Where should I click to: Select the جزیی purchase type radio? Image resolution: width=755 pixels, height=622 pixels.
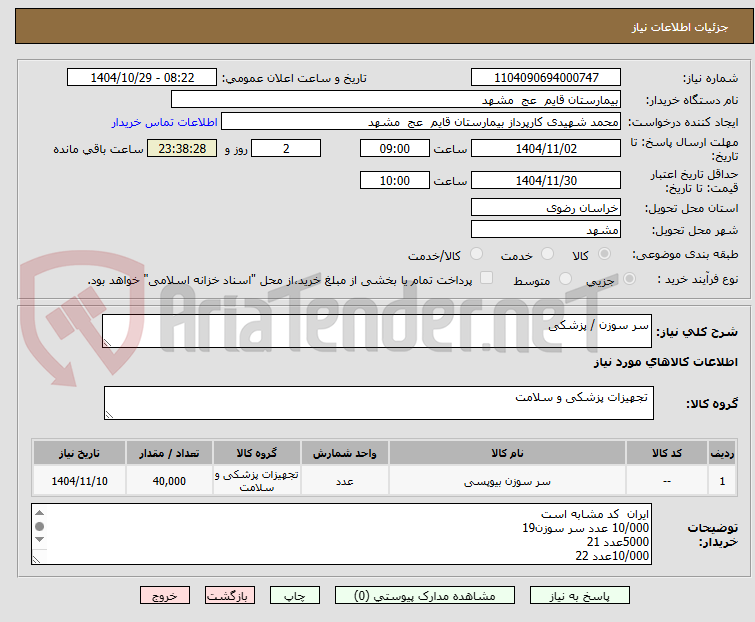(x=629, y=279)
